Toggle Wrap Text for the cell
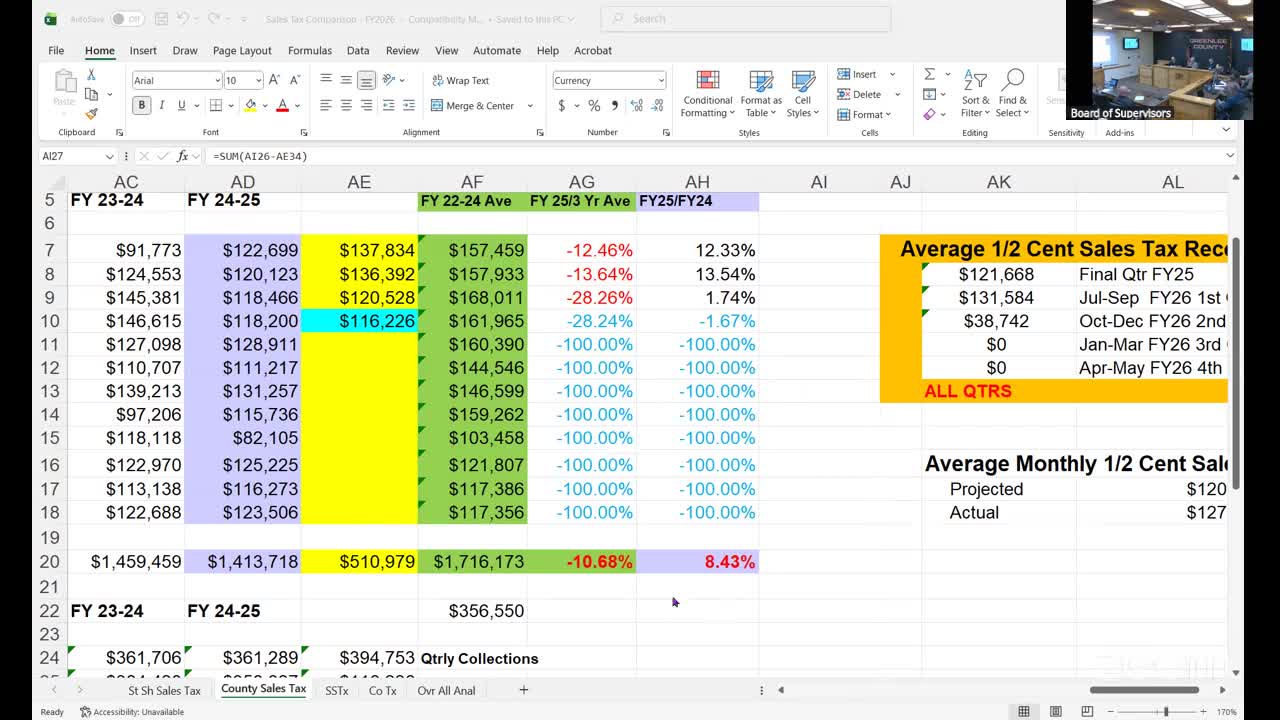 click(x=460, y=80)
